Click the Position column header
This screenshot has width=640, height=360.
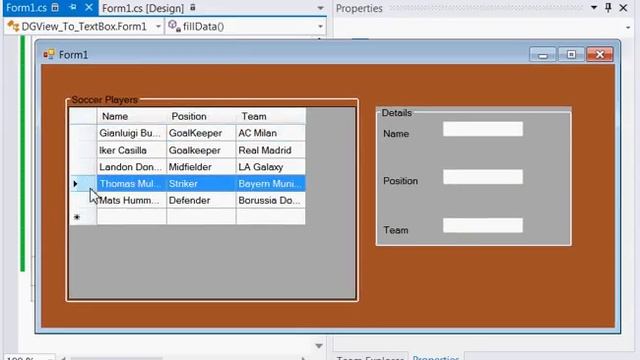[x=201, y=116]
